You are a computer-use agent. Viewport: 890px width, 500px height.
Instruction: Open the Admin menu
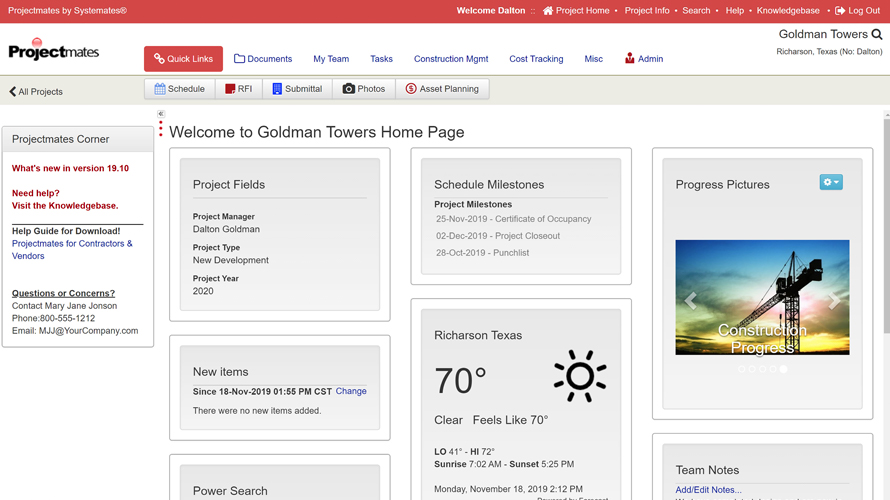click(x=644, y=58)
